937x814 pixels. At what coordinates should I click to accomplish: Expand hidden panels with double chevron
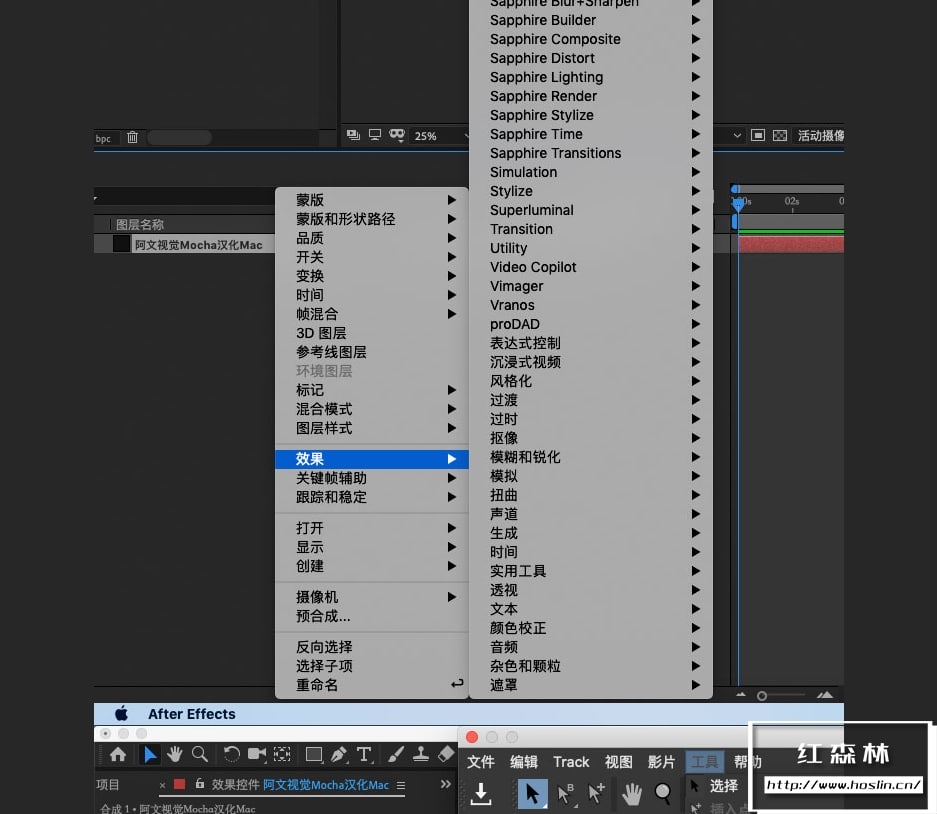click(446, 784)
